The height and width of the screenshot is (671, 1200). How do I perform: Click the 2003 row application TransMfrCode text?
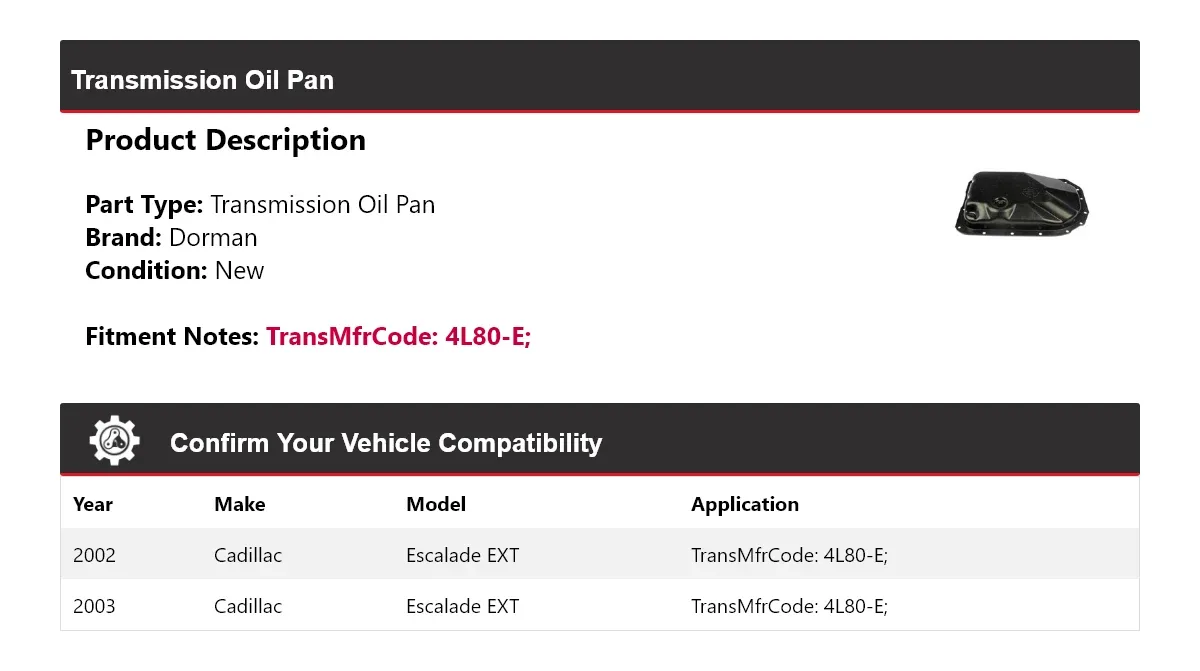[x=789, y=606]
